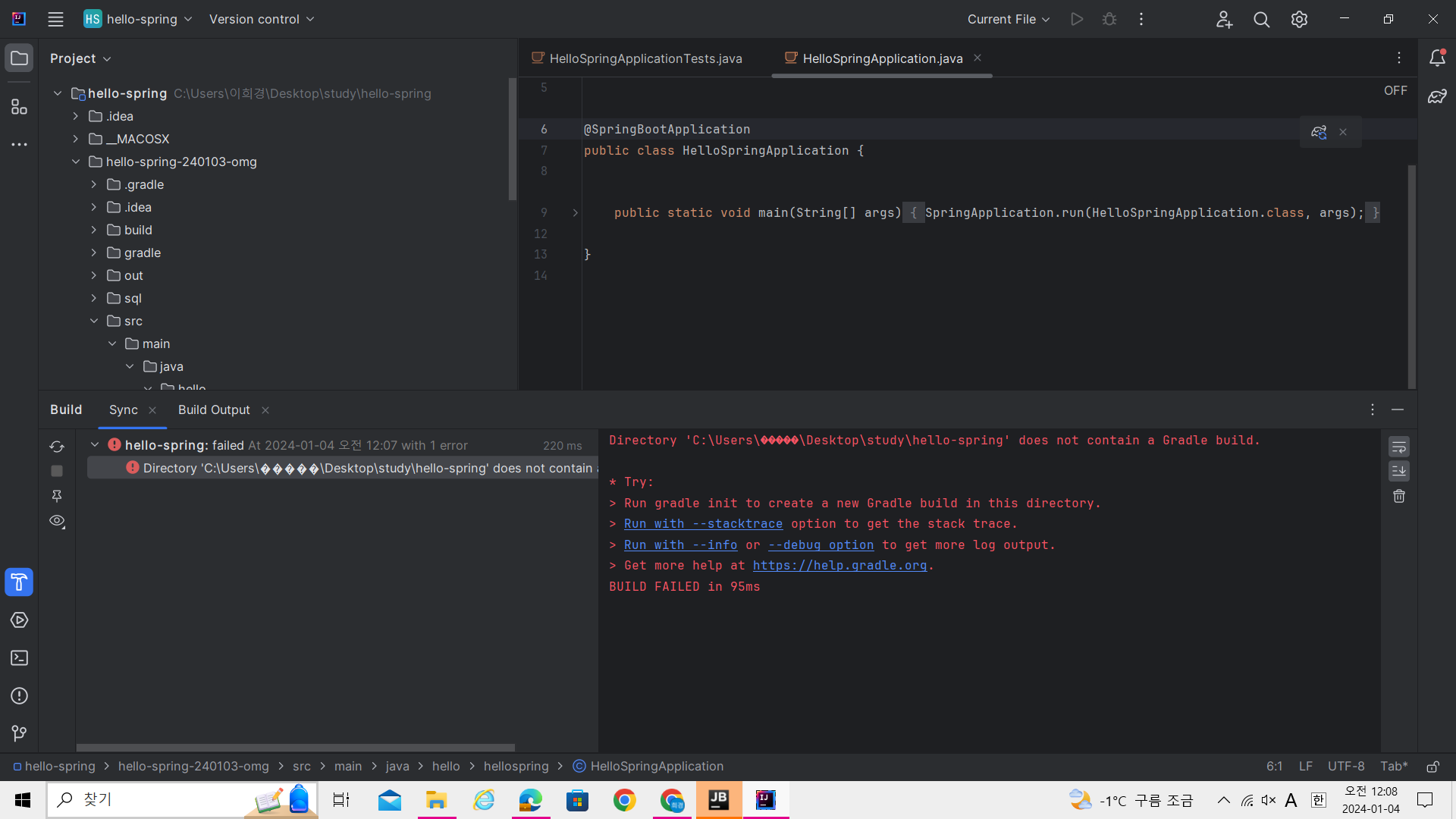
Task: Click the Debug bug icon
Action: point(1109,19)
